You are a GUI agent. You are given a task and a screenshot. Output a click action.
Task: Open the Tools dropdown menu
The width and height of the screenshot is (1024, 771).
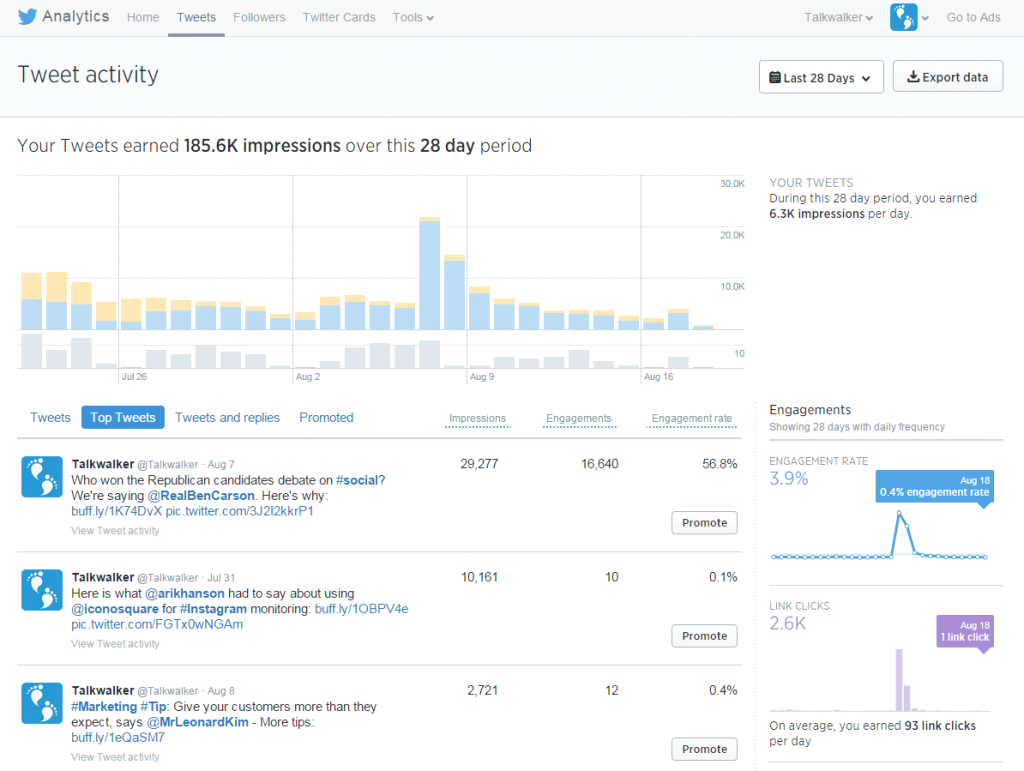tap(412, 17)
